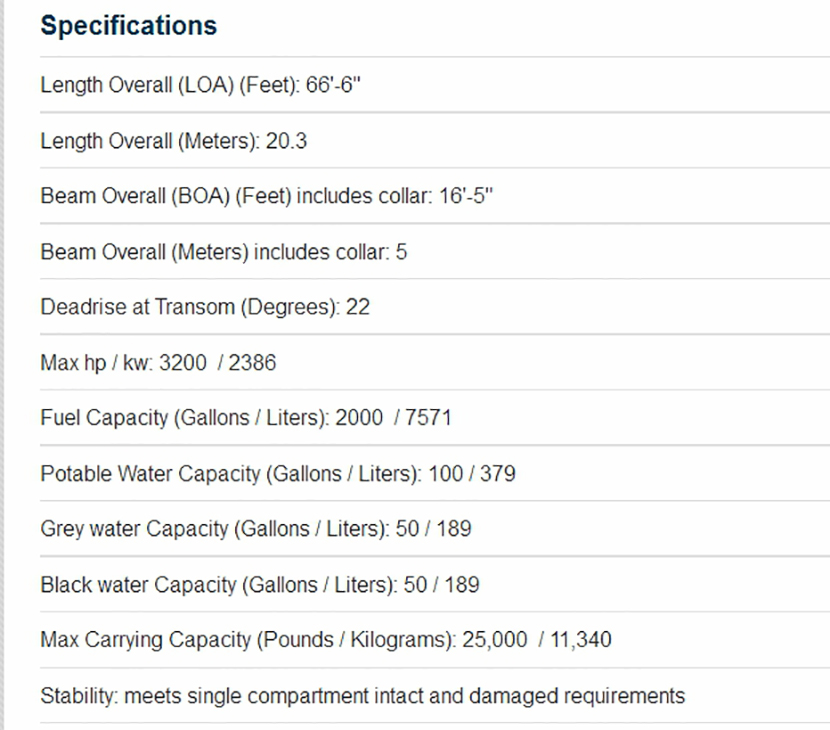Click the 'Potable Water Capacity' label
Image resolution: width=830 pixels, height=730 pixels.
150,474
